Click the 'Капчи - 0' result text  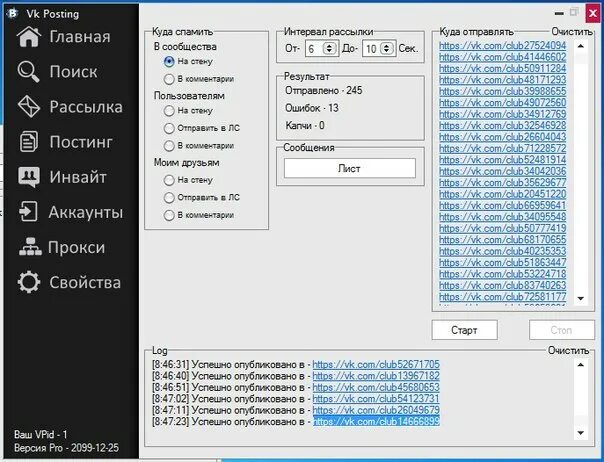point(305,126)
